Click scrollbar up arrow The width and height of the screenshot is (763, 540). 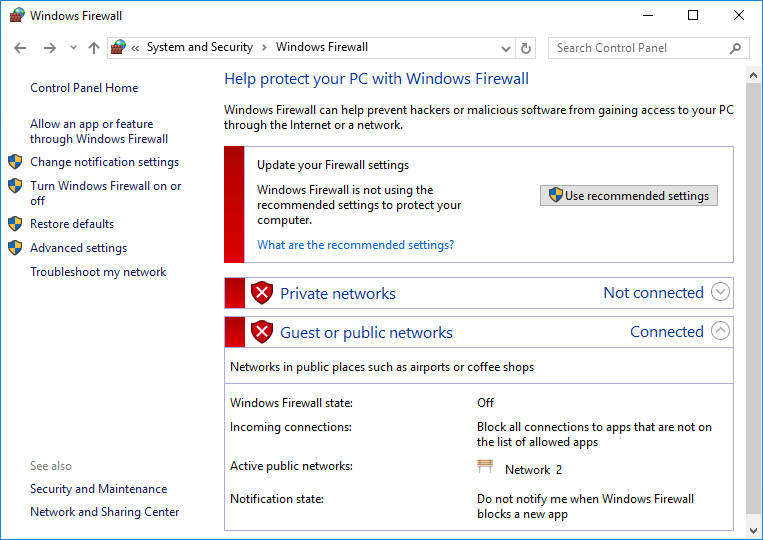(x=753, y=75)
